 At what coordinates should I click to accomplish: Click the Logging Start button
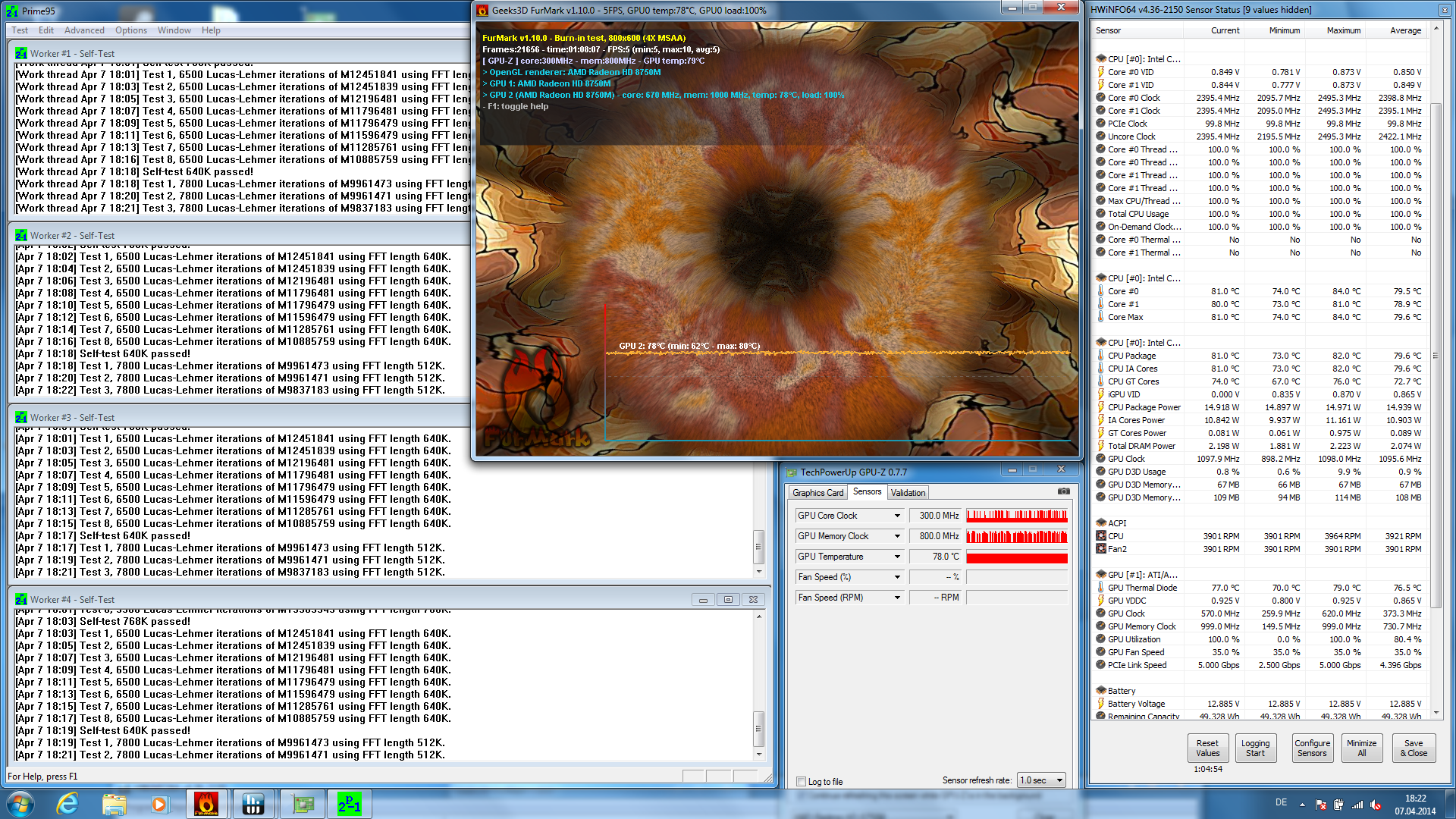coord(1255,748)
